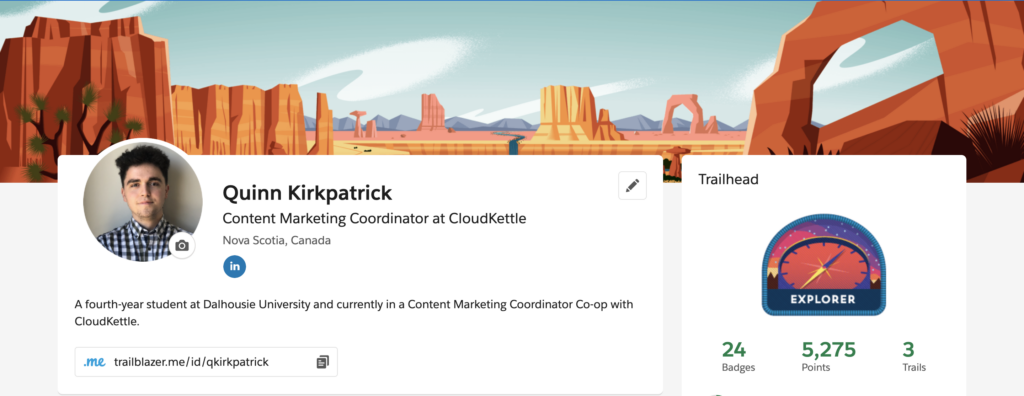Click the camera icon on profile photo
Image resolution: width=1024 pixels, height=396 pixels.
[x=182, y=246]
